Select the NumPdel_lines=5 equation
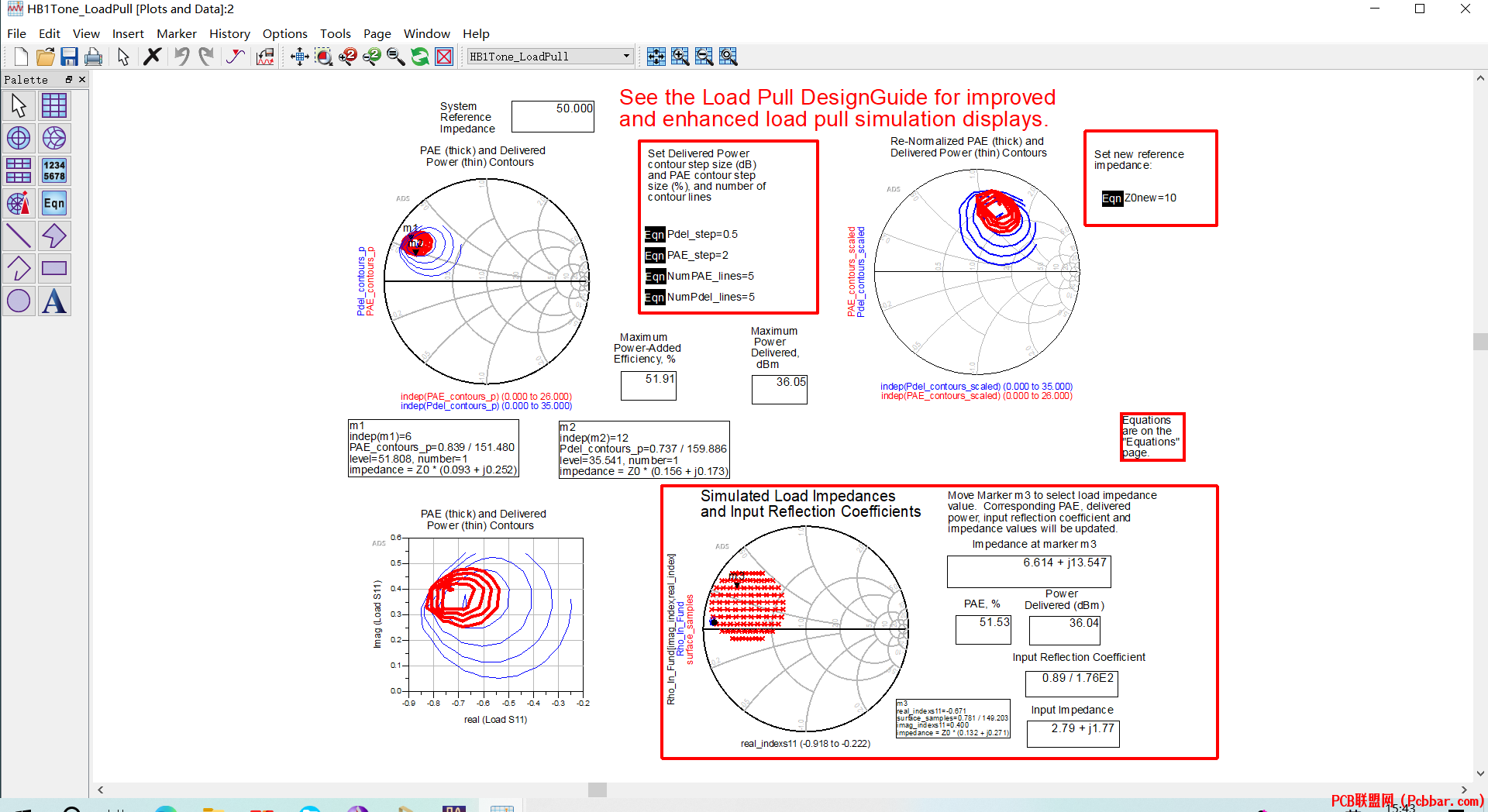Screen dimensions: 1488x812 (x=700, y=297)
